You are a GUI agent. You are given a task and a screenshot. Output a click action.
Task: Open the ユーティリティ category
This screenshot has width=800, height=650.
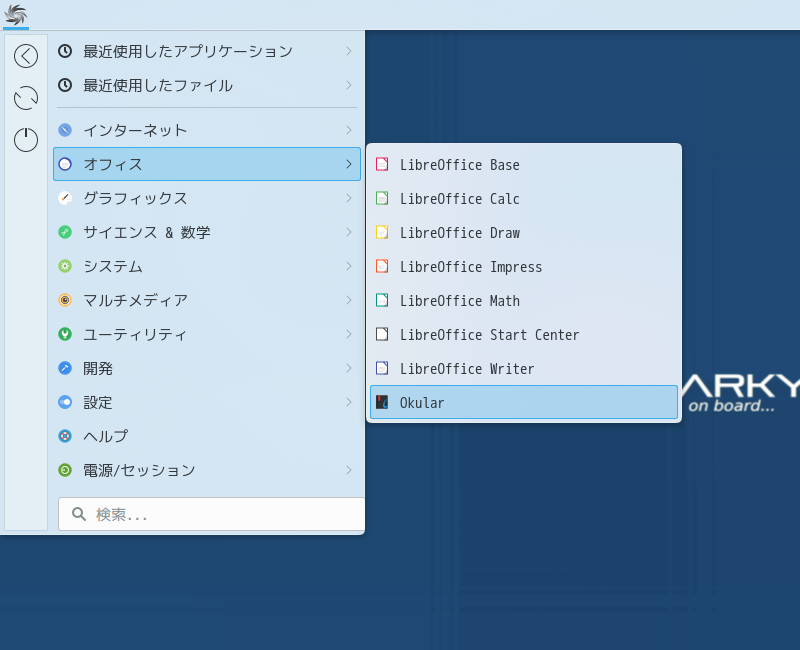pyautogui.click(x=207, y=334)
